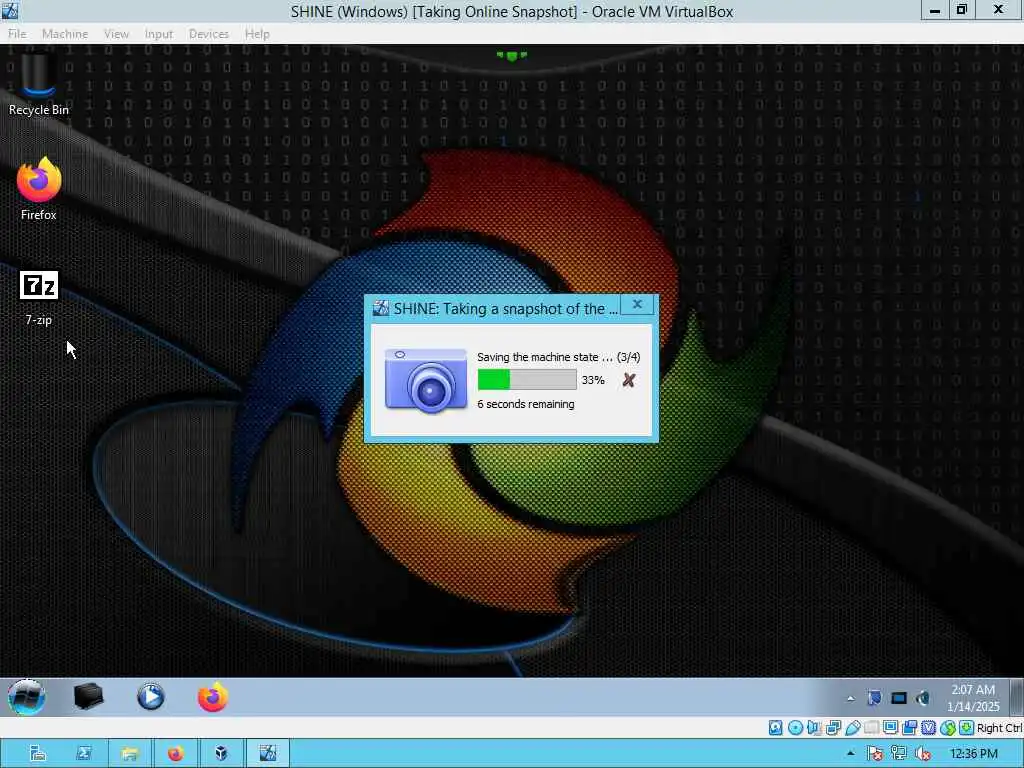Open the Input menu
Viewport: 1024px width, 768px height.
(159, 34)
